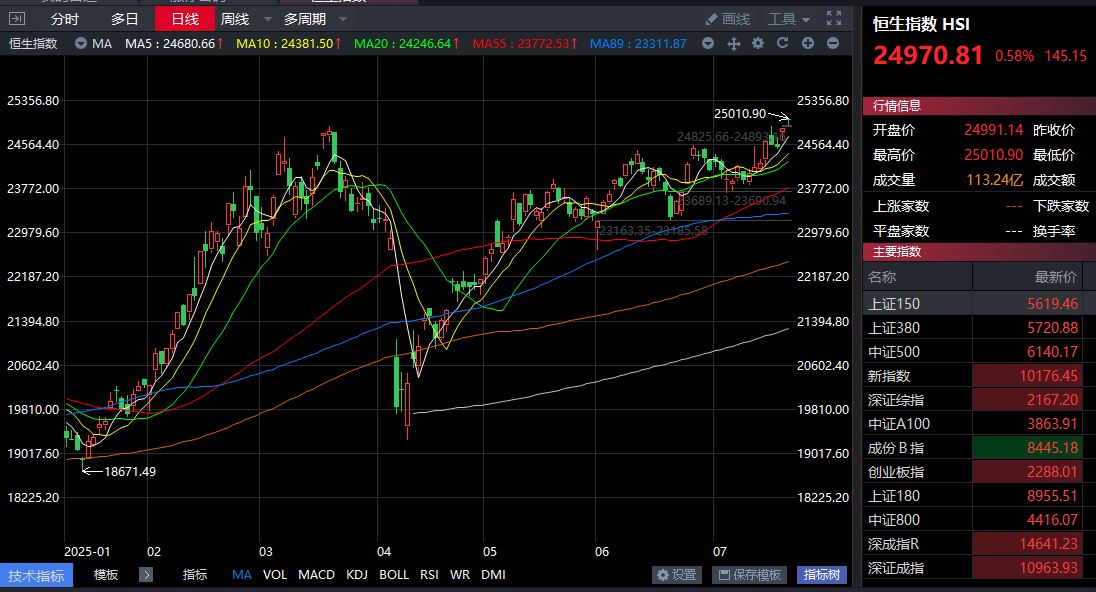1096x592 pixels.
Task: Click the 保存模板 button
Action: 749,575
